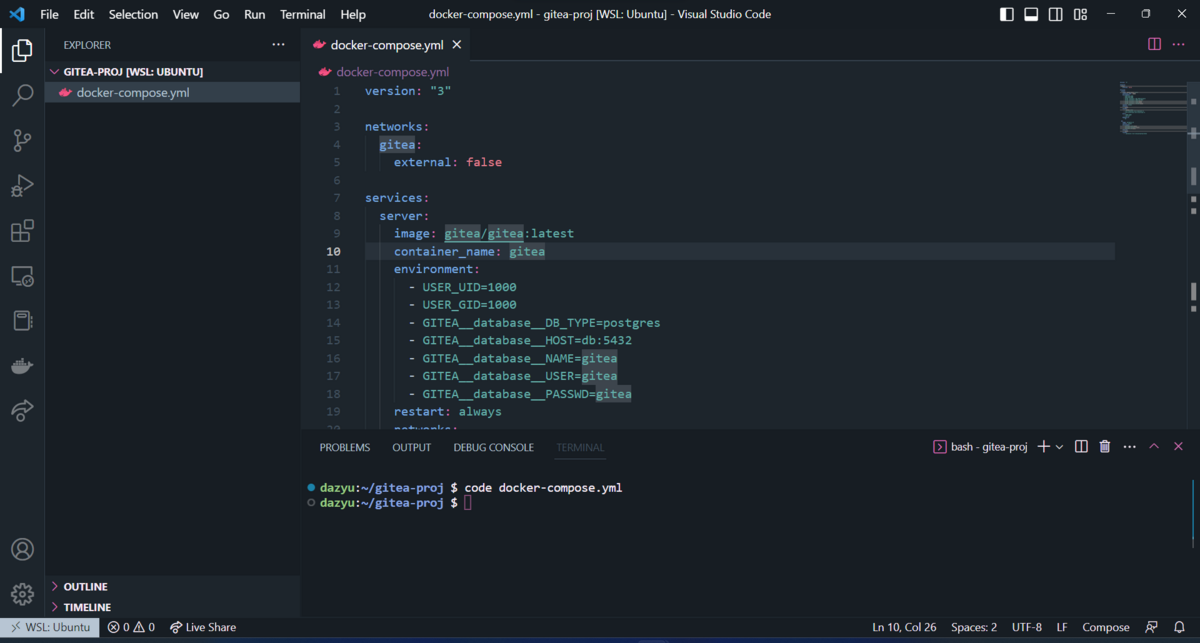The image size is (1200, 643).
Task: Open the Selection menu
Action: [x=133, y=14]
